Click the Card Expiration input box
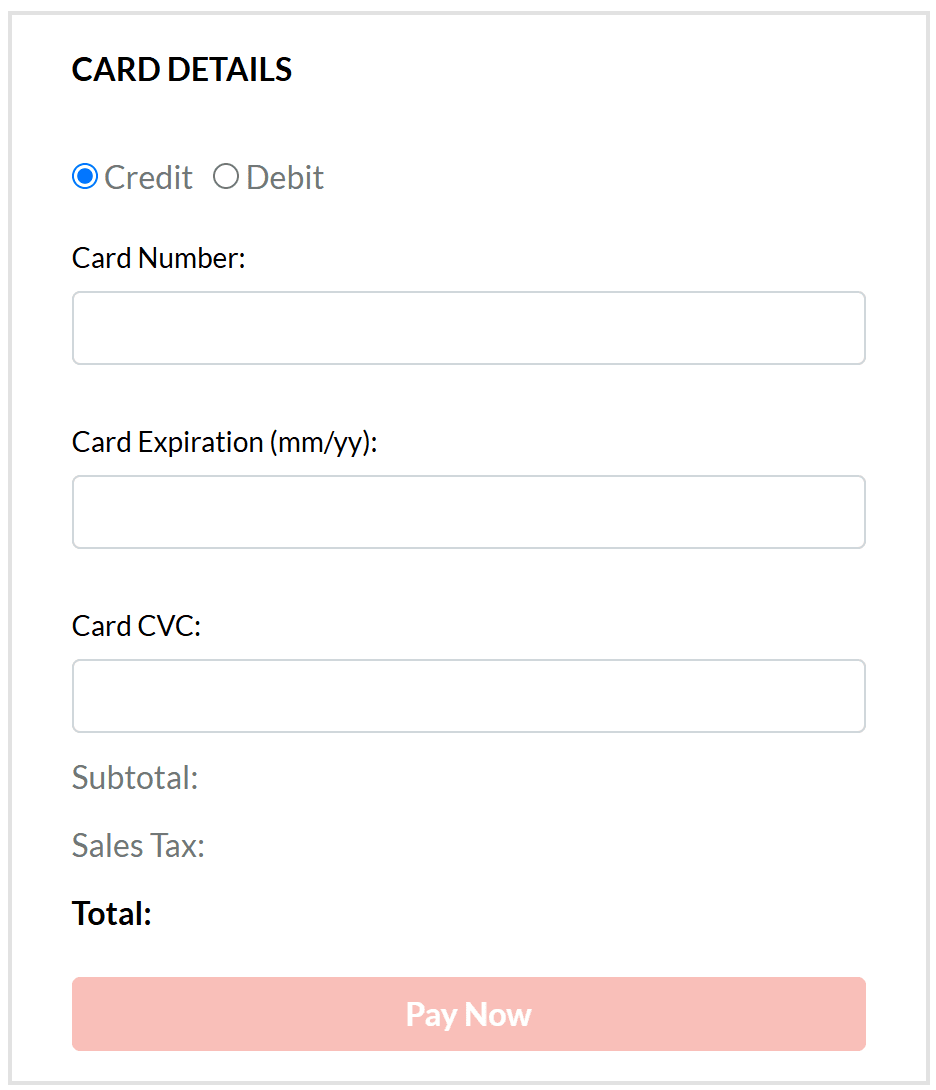Image resolution: width=936 pixels, height=1090 pixels. 468,512
